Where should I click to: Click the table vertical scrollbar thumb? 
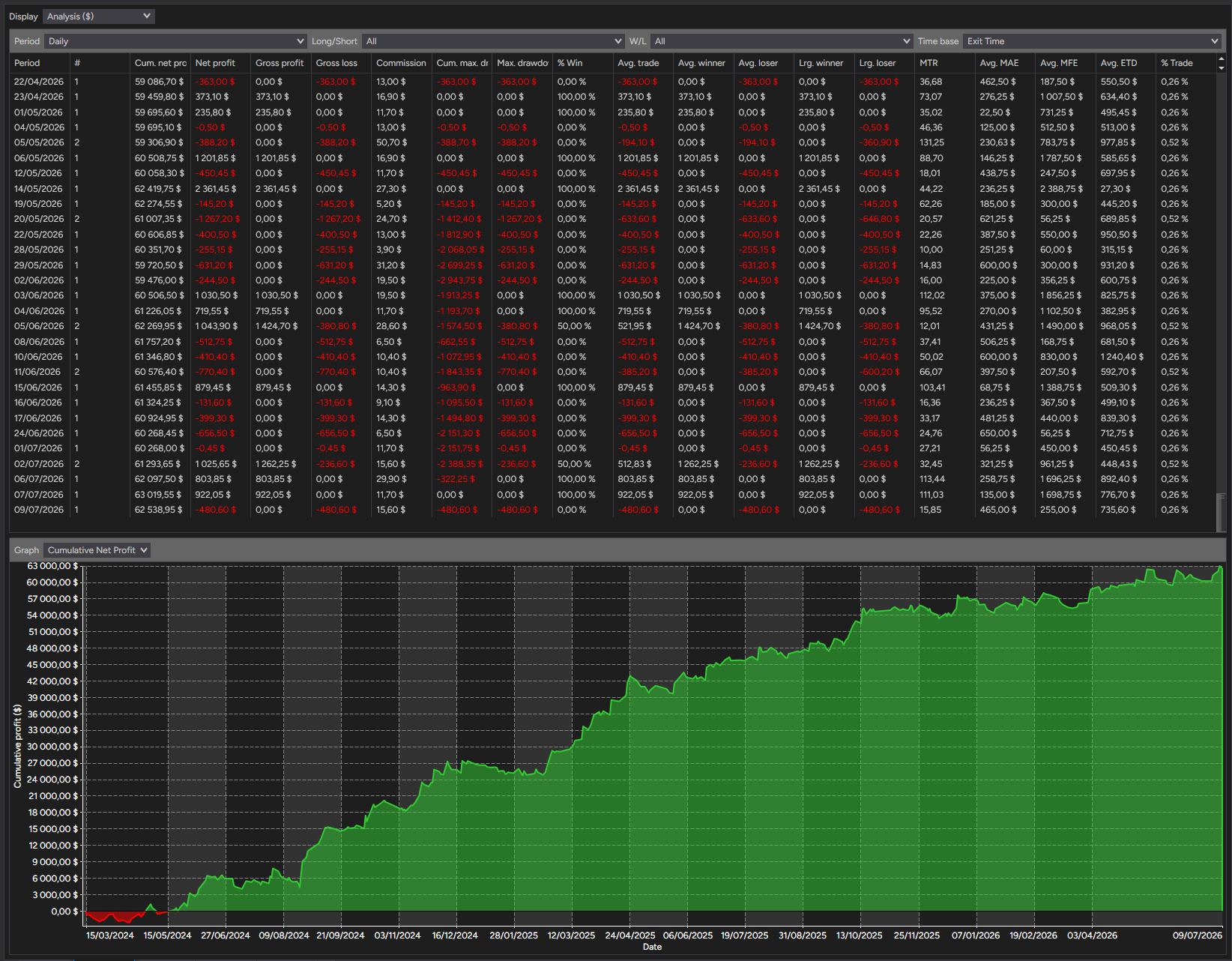pos(1222,512)
